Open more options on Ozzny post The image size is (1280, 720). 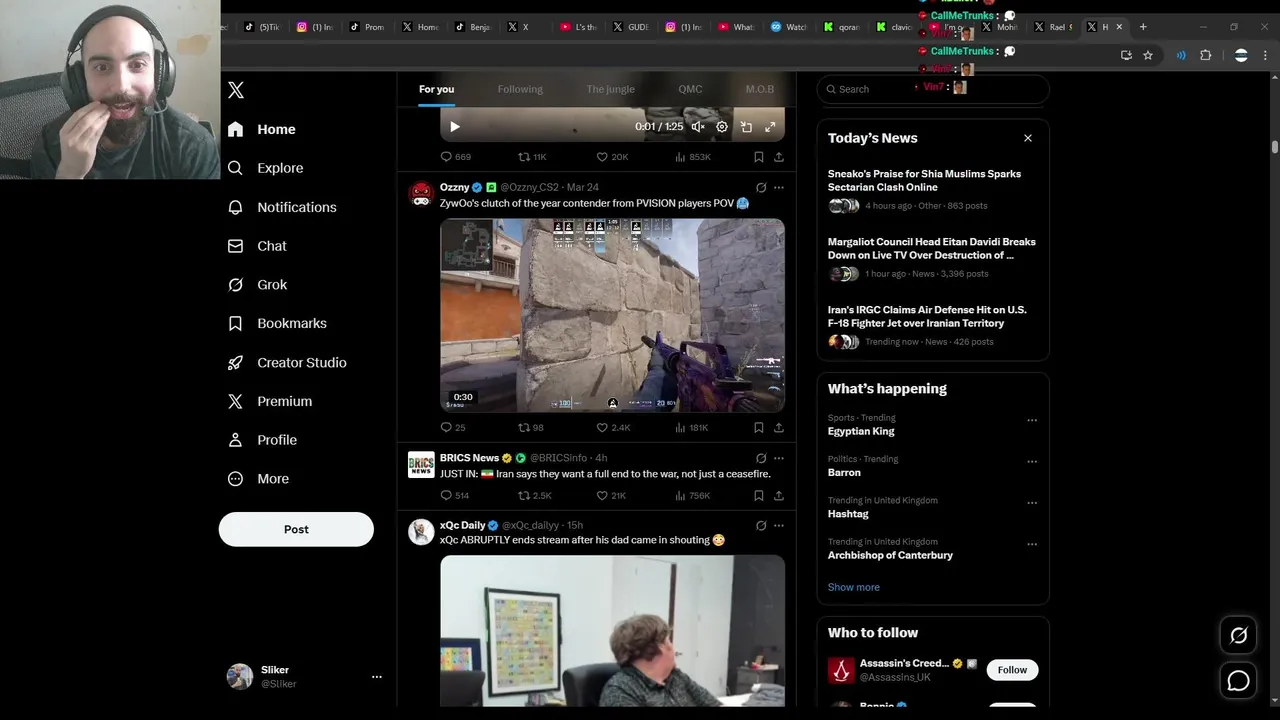779,187
